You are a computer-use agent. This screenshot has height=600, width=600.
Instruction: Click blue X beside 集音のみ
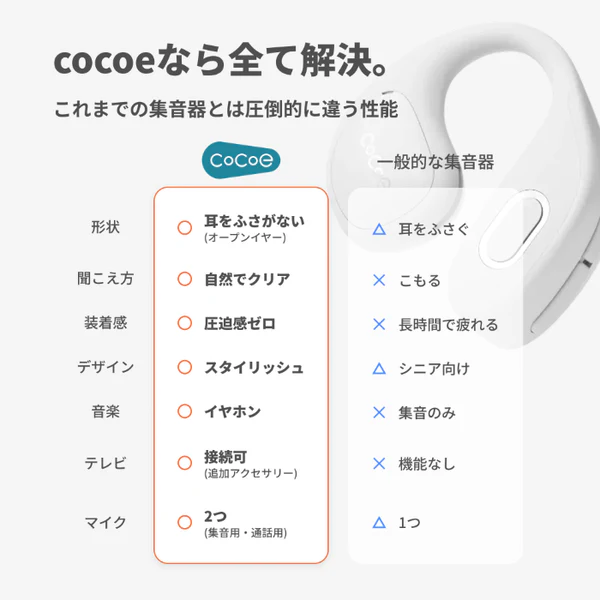coord(379,412)
